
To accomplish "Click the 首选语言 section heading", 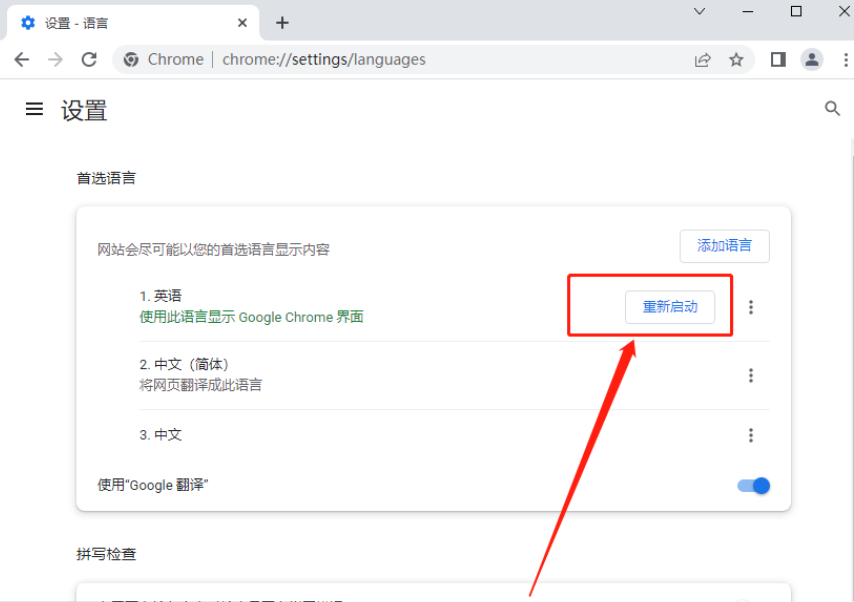I will 106,178.
